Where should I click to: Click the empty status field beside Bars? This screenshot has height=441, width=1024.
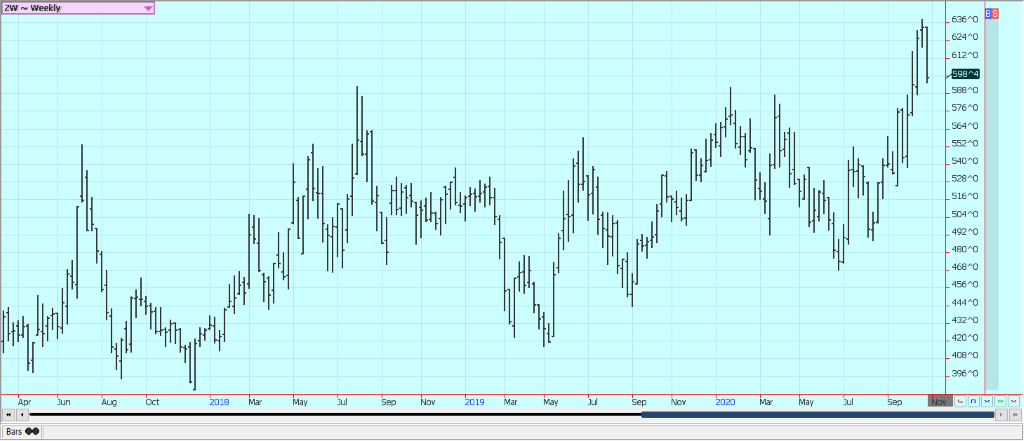click(530, 431)
